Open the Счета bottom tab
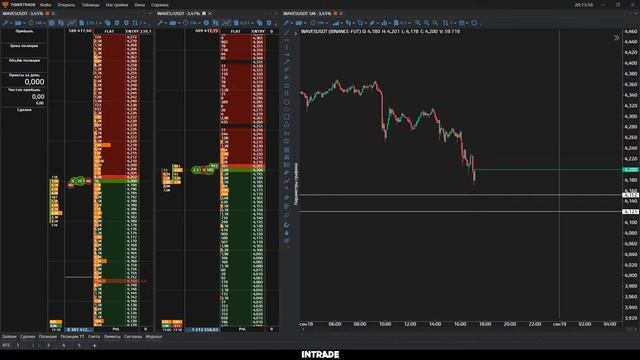 point(94,337)
